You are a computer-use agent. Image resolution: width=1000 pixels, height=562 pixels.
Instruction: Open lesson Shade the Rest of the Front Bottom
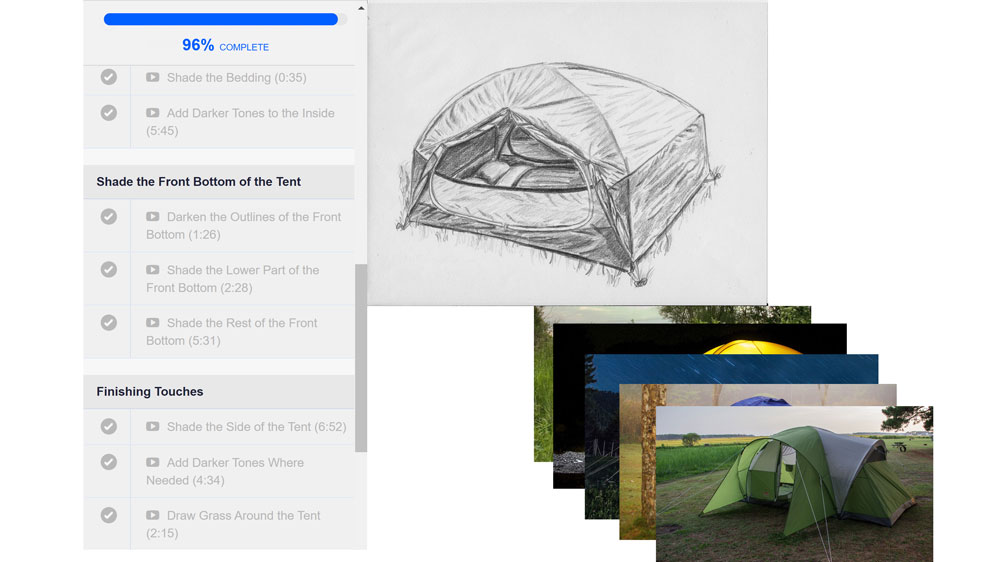pyautogui.click(x=232, y=332)
